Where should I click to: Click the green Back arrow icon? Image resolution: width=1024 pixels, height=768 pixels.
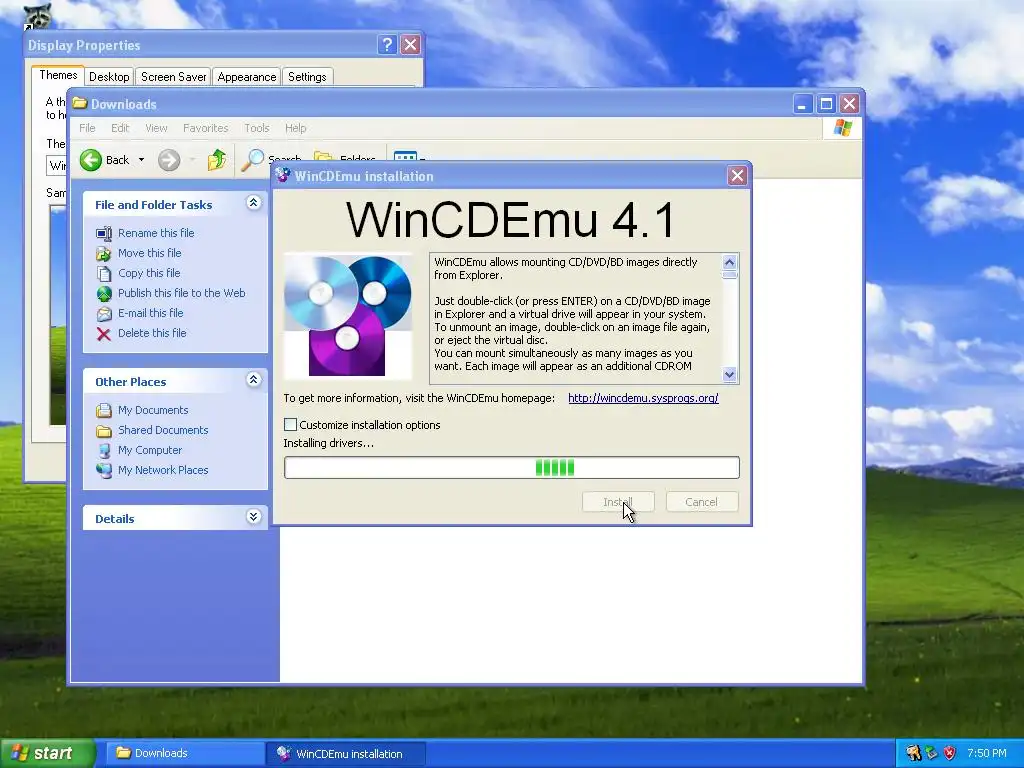click(x=91, y=160)
